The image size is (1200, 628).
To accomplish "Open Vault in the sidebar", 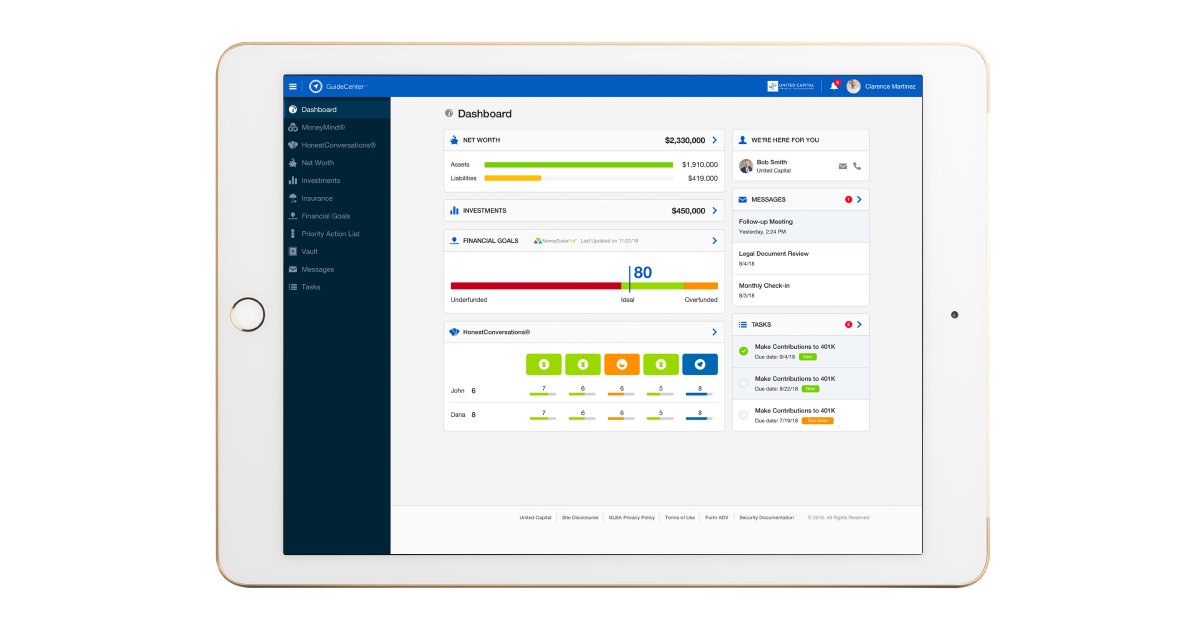I will tap(337, 252).
